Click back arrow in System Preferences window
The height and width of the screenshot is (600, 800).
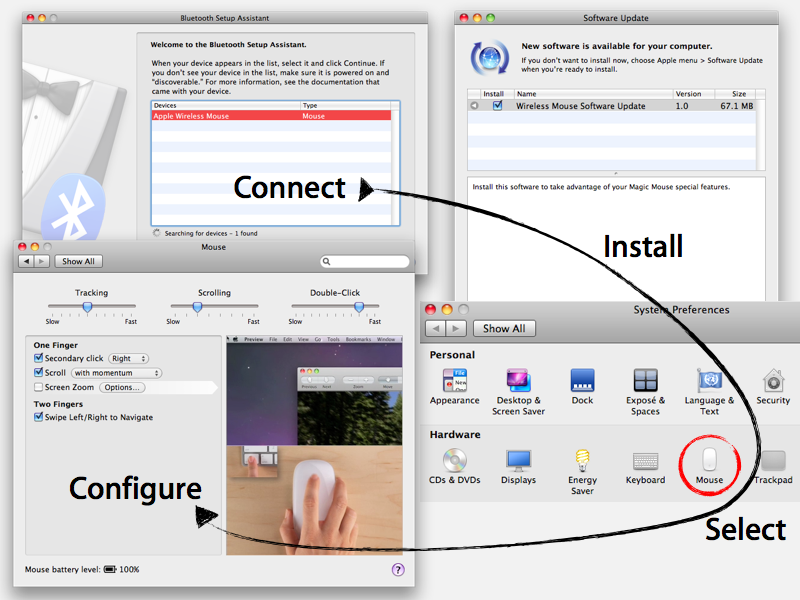coord(435,329)
